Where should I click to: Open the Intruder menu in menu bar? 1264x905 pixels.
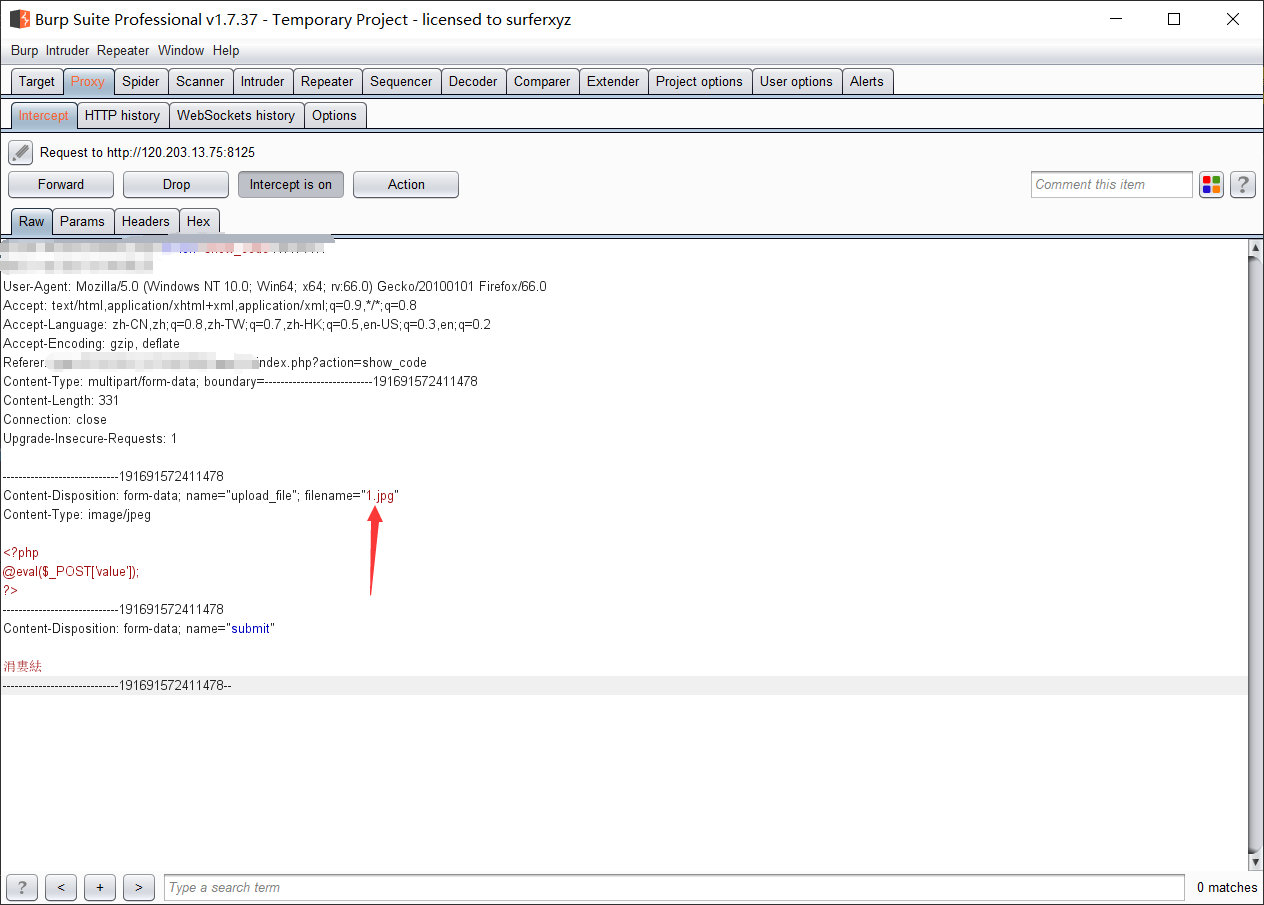67,50
